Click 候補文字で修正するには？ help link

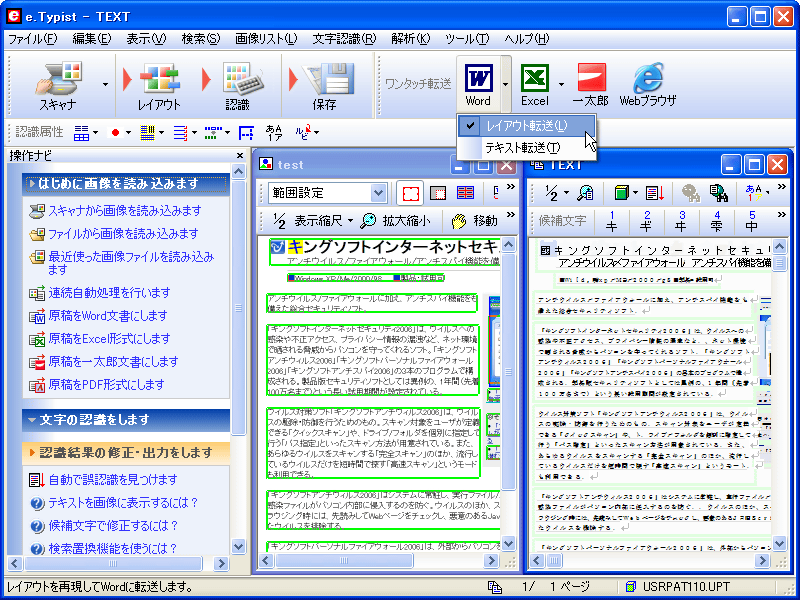coord(113,526)
